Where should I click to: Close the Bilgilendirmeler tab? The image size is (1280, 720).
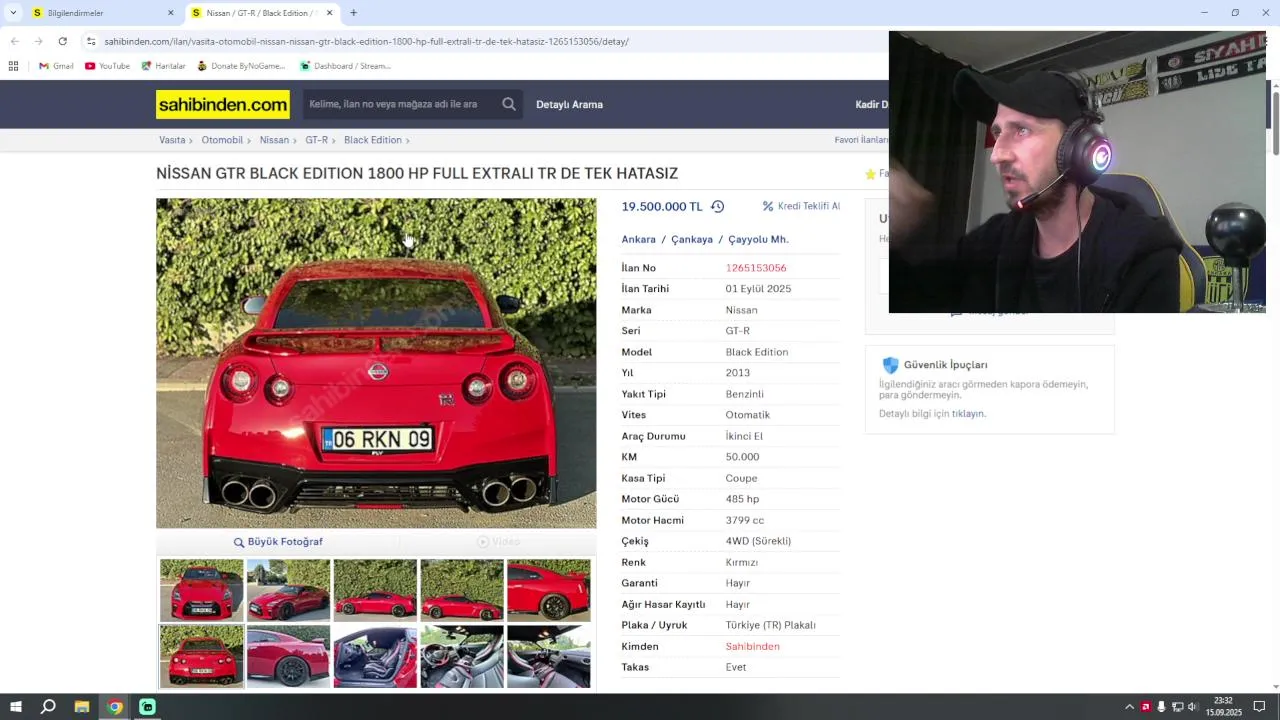170,13
